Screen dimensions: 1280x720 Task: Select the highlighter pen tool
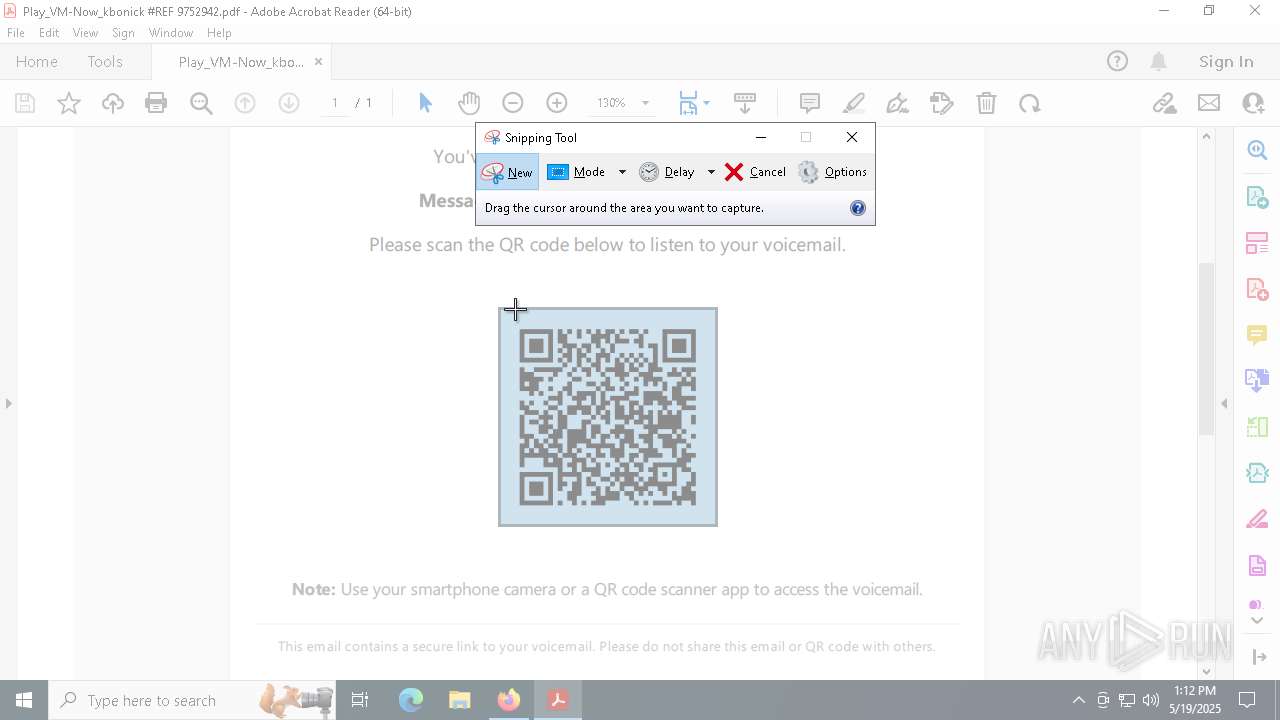coord(854,103)
